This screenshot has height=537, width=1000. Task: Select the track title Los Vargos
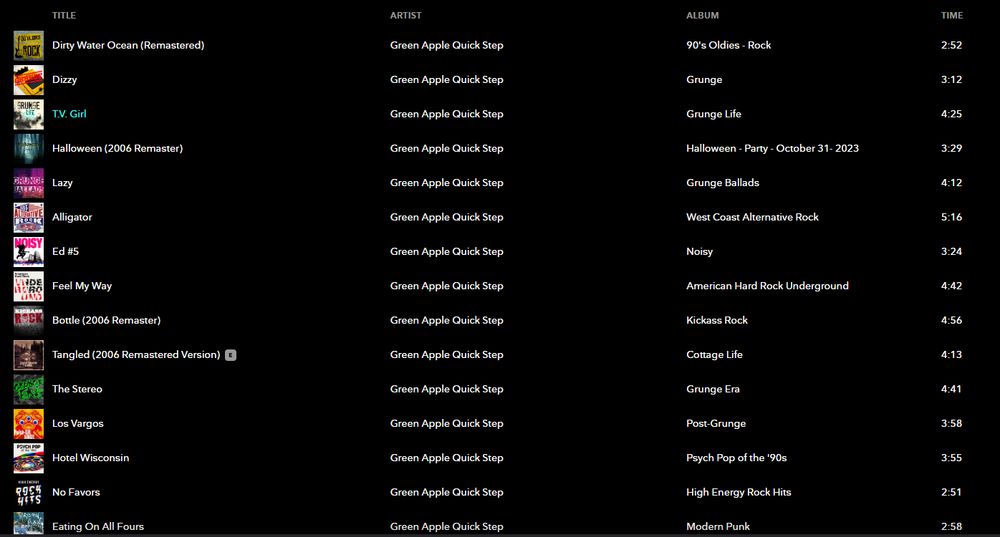[x=78, y=424]
